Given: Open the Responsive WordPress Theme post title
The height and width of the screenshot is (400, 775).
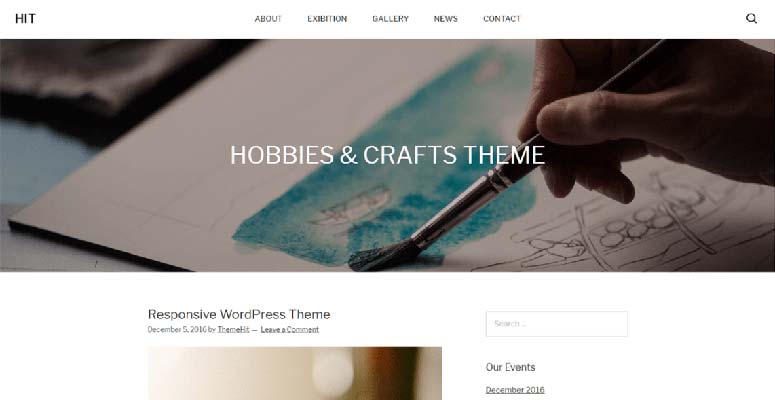Looking at the screenshot, I should [x=239, y=314].
